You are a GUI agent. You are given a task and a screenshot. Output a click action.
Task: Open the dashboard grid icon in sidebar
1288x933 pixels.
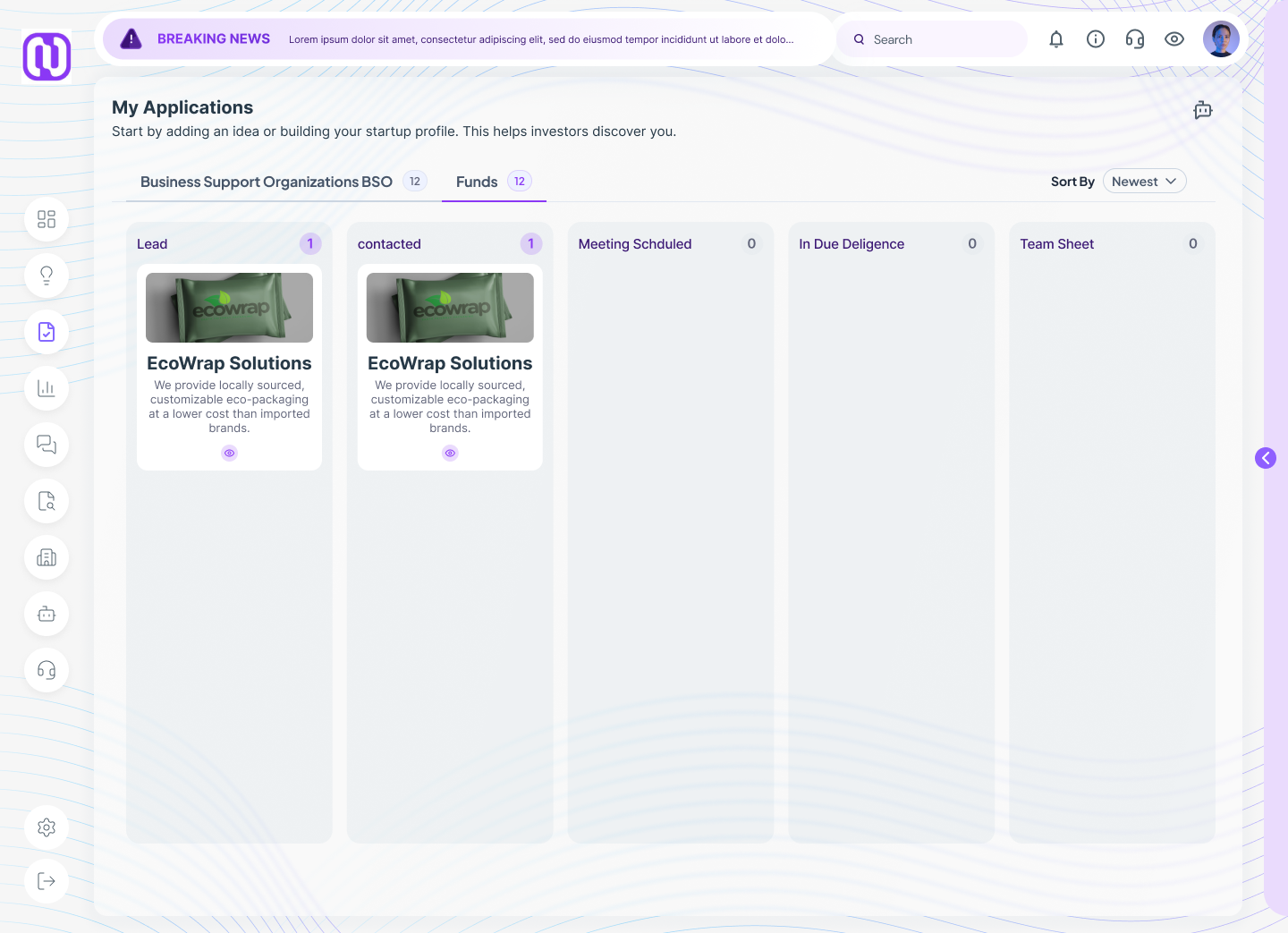tap(47, 219)
